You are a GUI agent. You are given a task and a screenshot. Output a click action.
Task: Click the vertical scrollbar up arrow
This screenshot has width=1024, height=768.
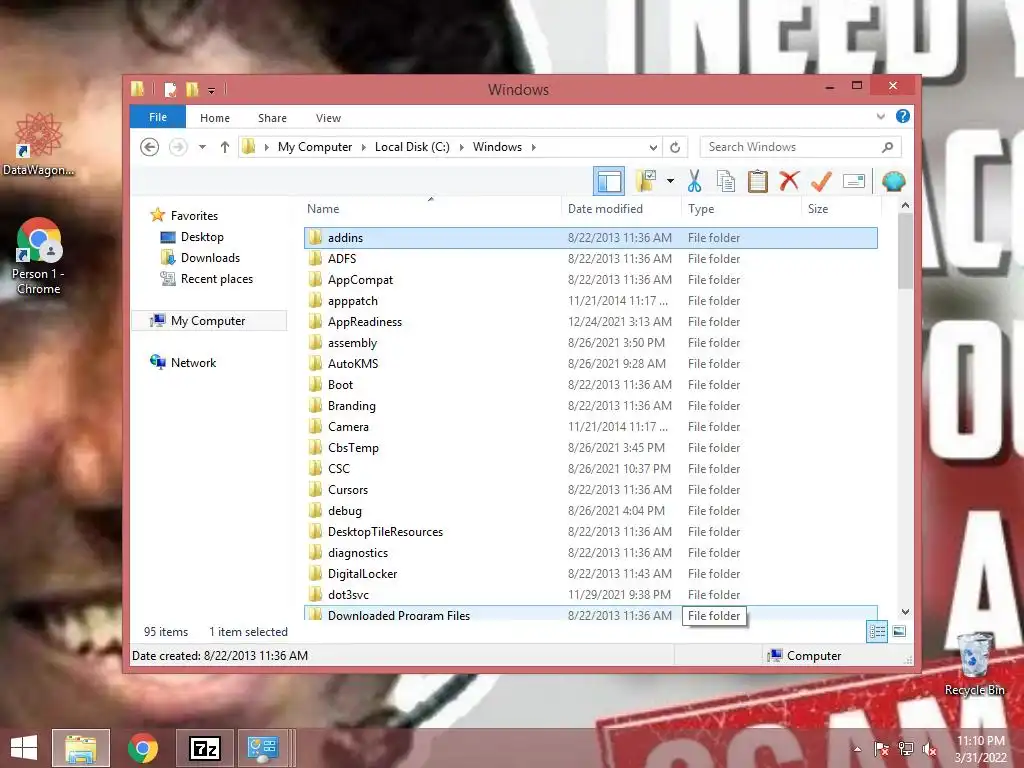pos(905,206)
